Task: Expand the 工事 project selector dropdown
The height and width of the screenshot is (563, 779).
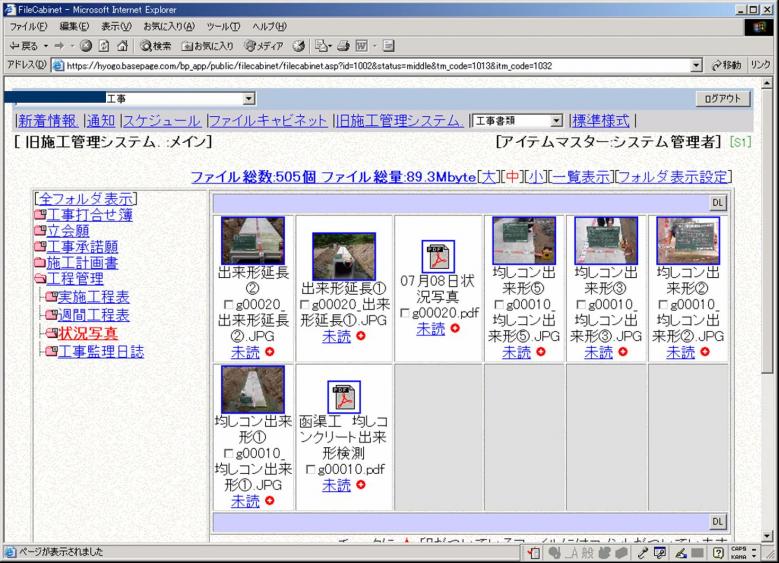Action: [x=249, y=99]
